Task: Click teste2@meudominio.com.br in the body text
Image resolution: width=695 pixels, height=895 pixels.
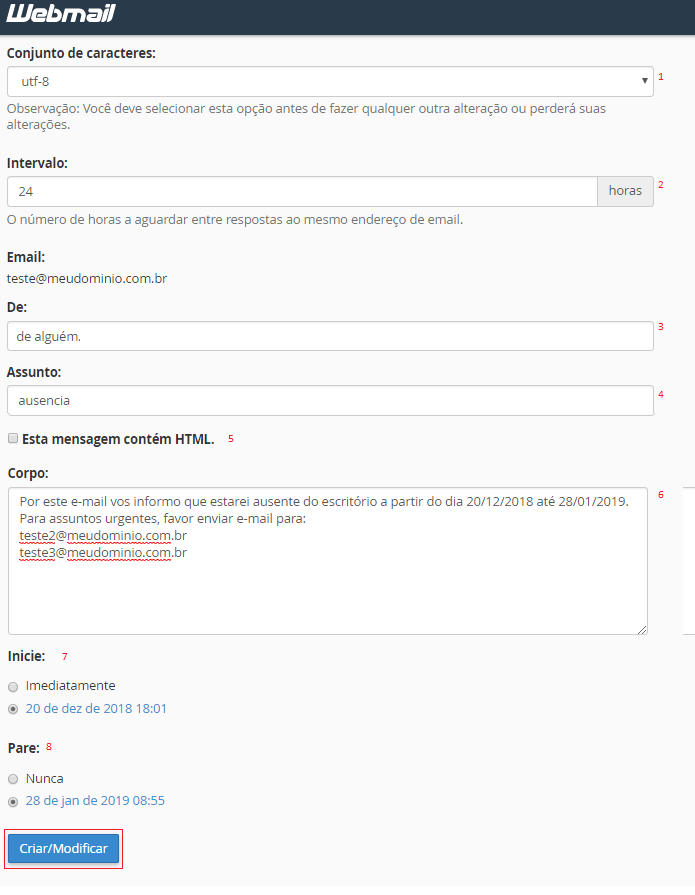Action: pyautogui.click(x=103, y=536)
